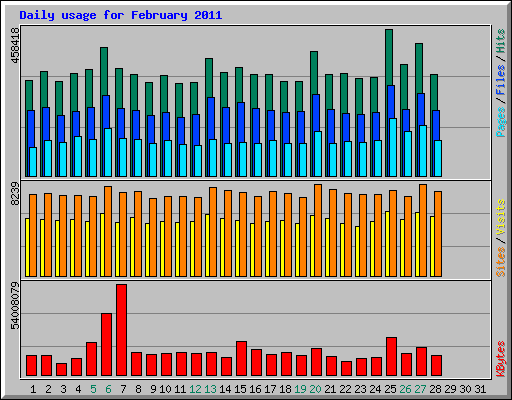Click green day 20 axis label
This screenshot has height=400, width=512.
pos(315,389)
